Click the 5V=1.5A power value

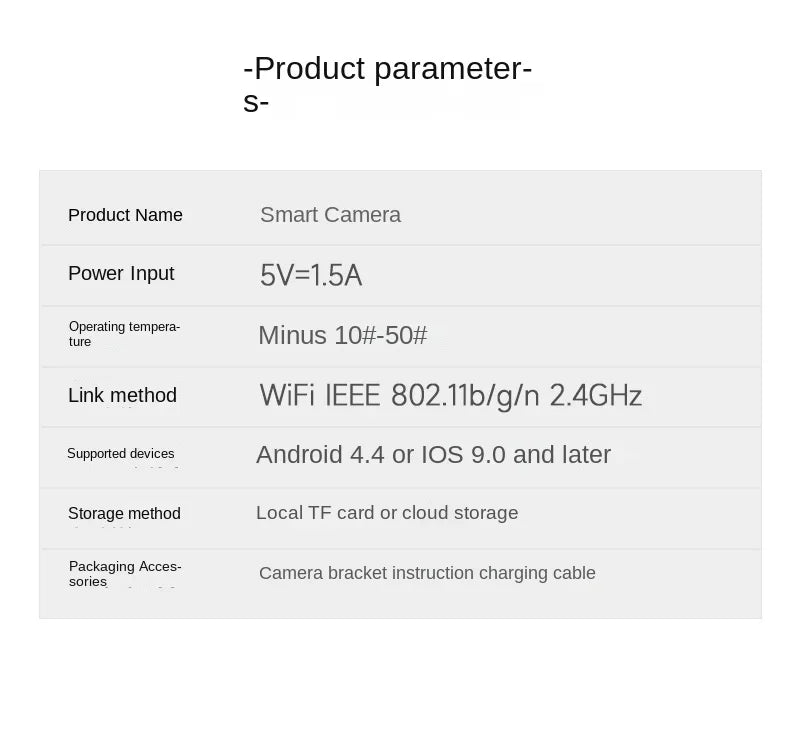[311, 275]
